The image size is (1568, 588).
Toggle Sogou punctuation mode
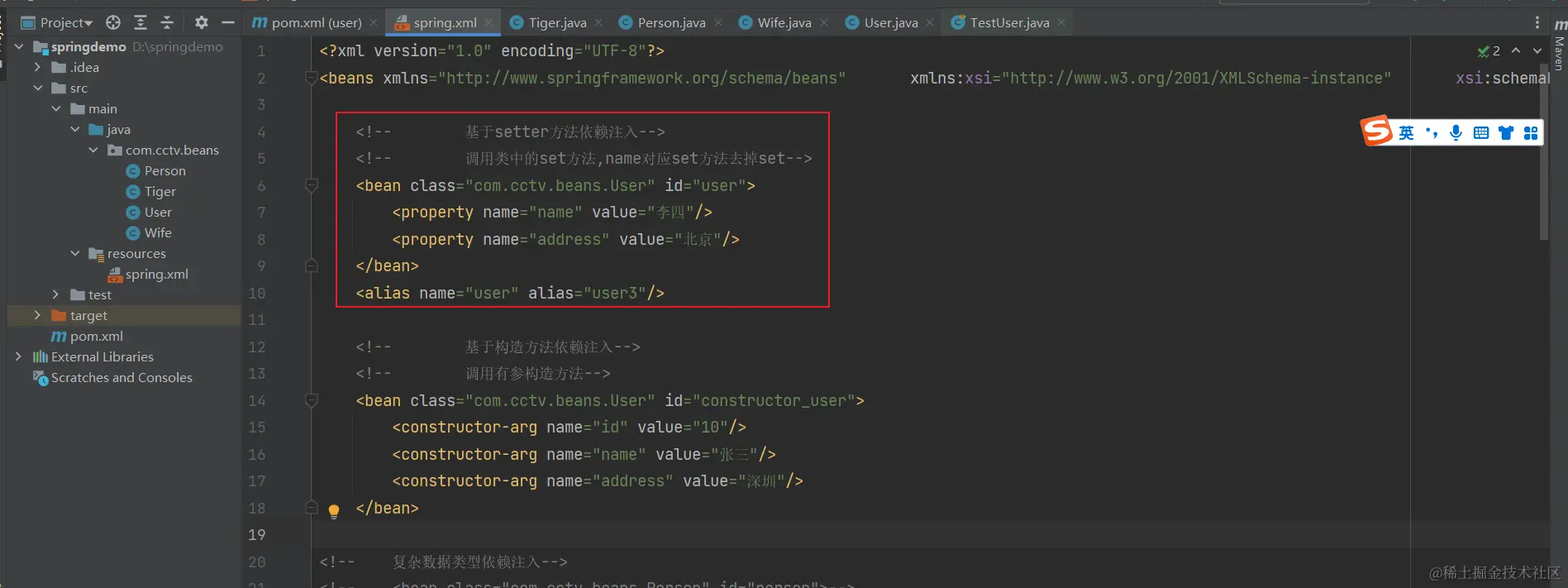tap(1432, 132)
